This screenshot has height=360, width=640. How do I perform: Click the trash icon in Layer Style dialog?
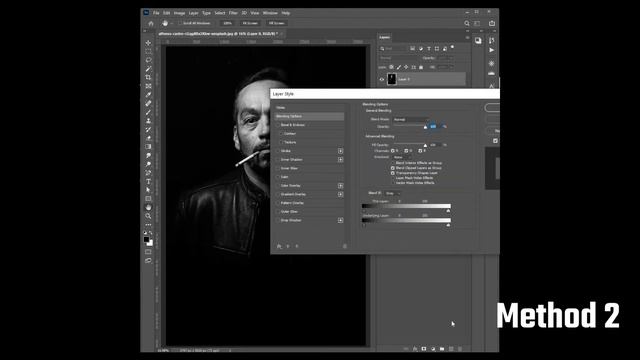344,246
